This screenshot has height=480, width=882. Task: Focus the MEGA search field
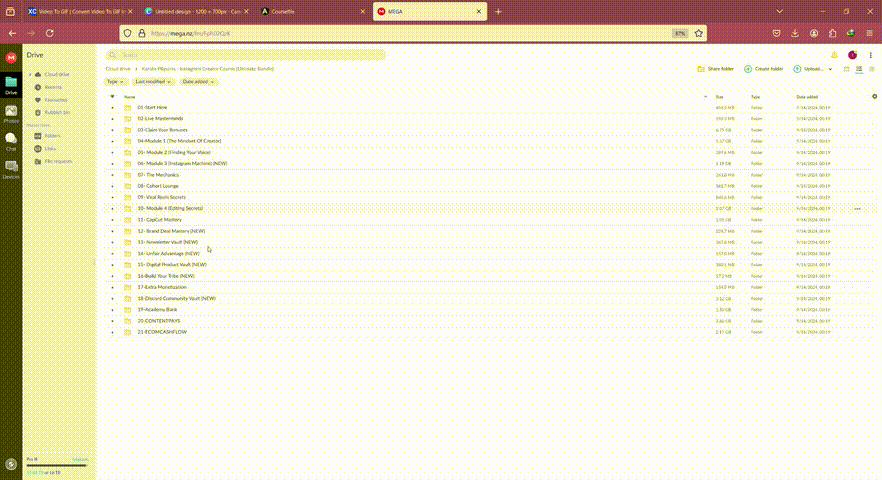246,55
